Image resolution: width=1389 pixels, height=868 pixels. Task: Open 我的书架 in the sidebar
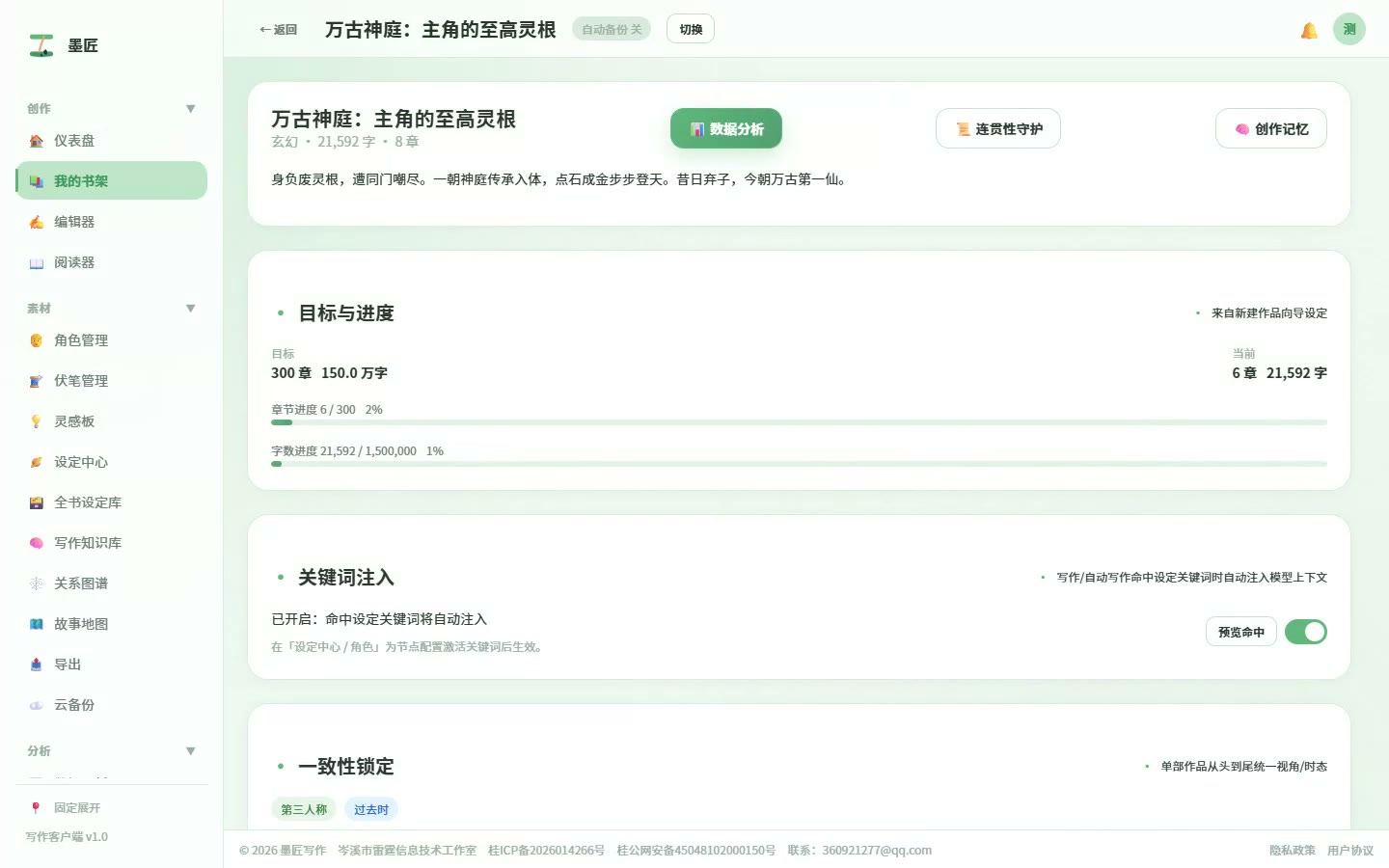click(112, 180)
